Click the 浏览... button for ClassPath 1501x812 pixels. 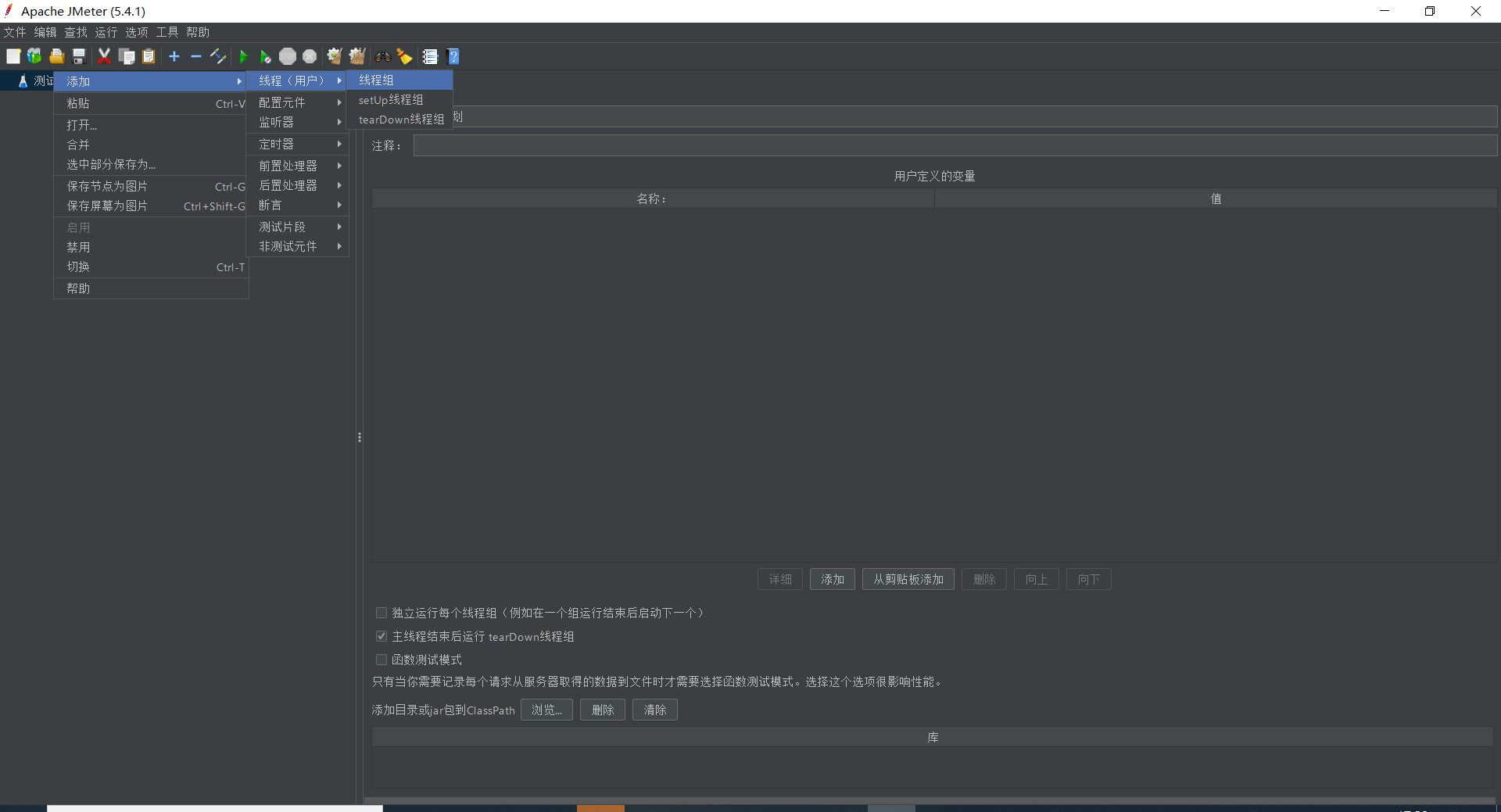546,710
